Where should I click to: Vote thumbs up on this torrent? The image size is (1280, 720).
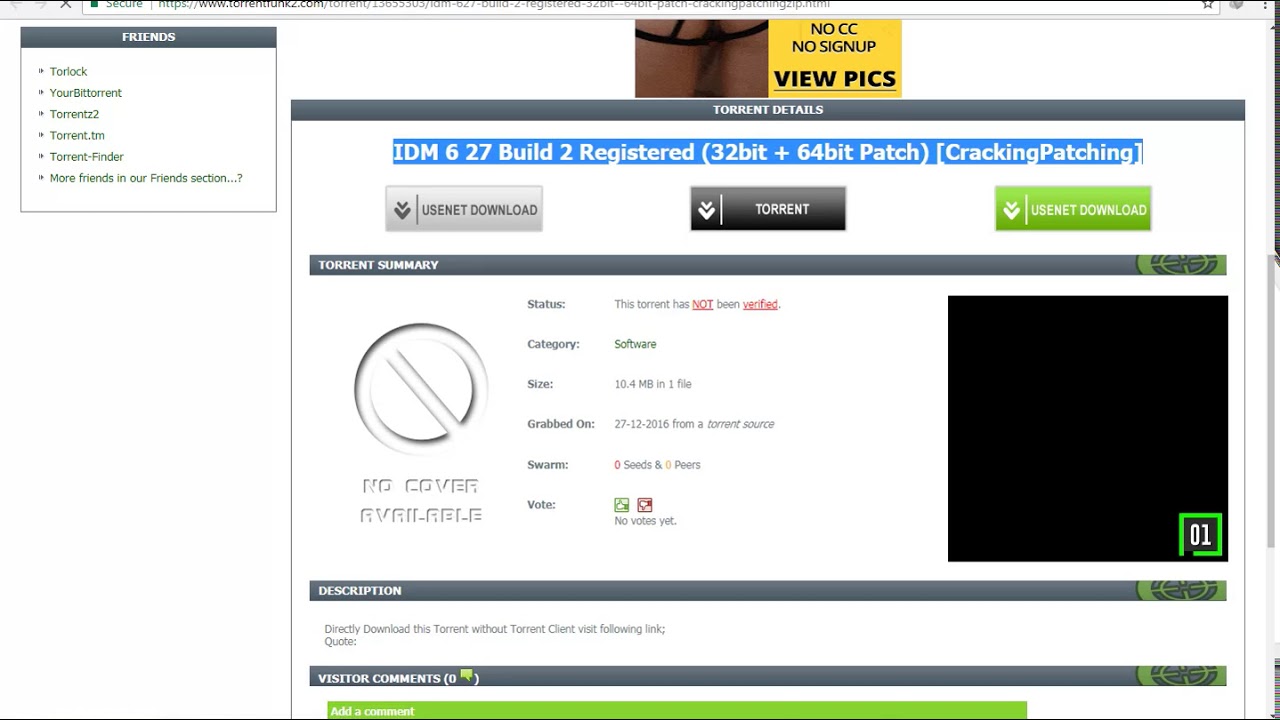pyautogui.click(x=622, y=505)
